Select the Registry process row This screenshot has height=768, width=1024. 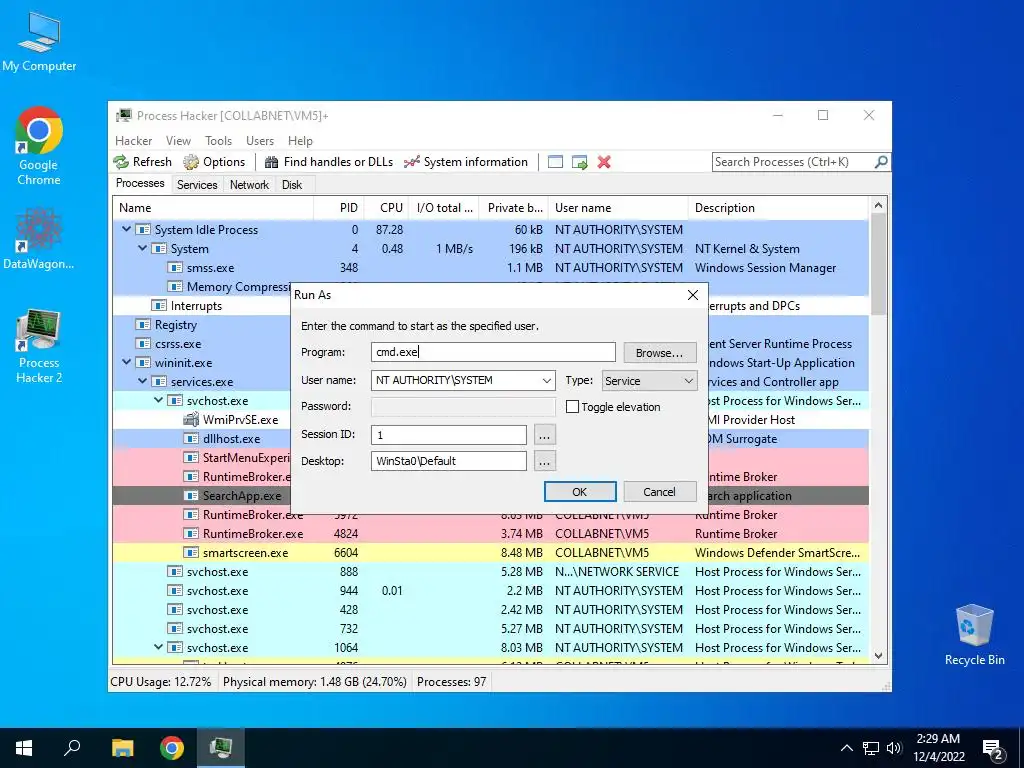(202, 325)
